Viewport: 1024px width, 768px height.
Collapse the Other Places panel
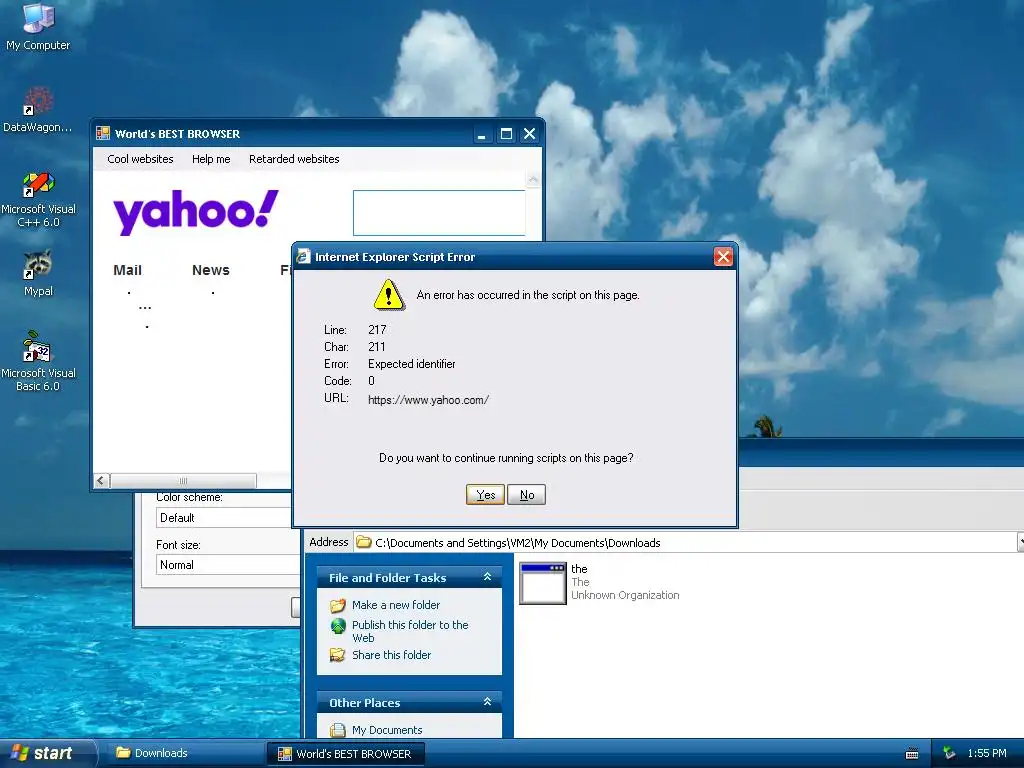click(x=487, y=701)
